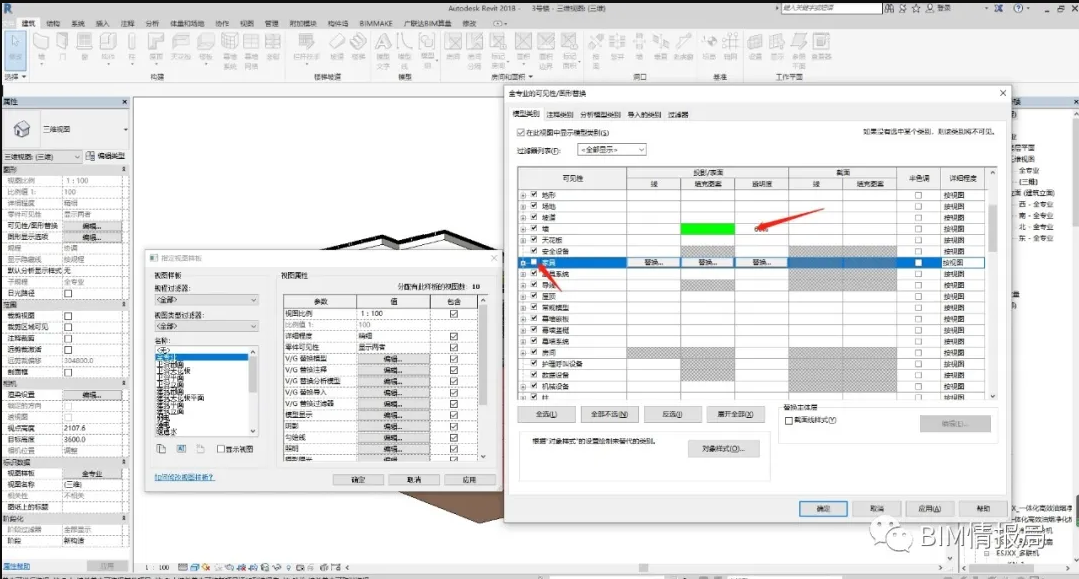
Task: Open the 选择 dropdown under Modify tool
Action: tap(15, 77)
